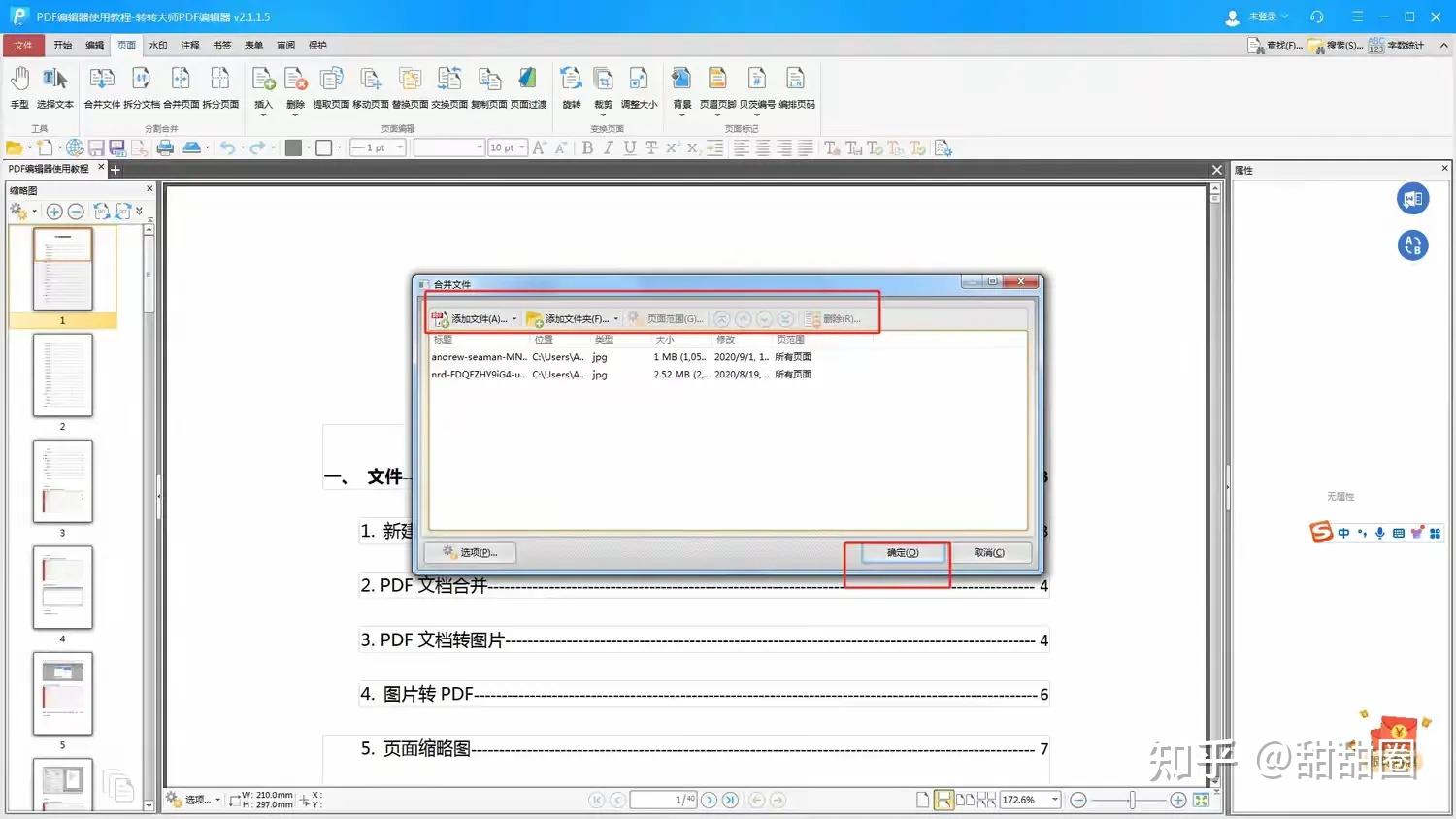
Task: Switch to the 水印 ribbon tab
Action: [x=158, y=45]
